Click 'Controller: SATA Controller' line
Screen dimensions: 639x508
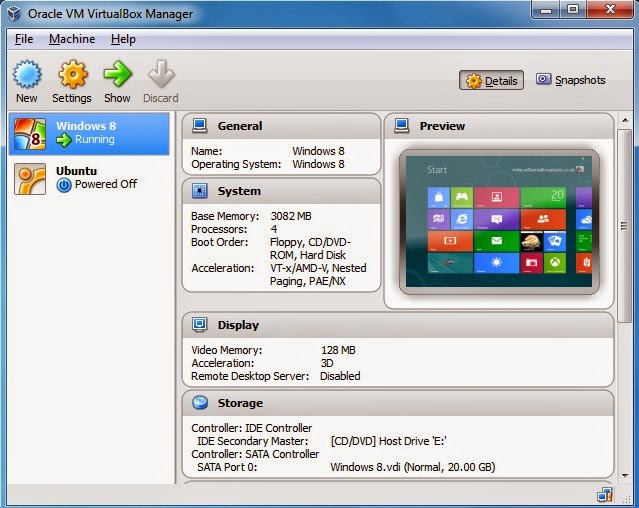[x=255, y=454]
